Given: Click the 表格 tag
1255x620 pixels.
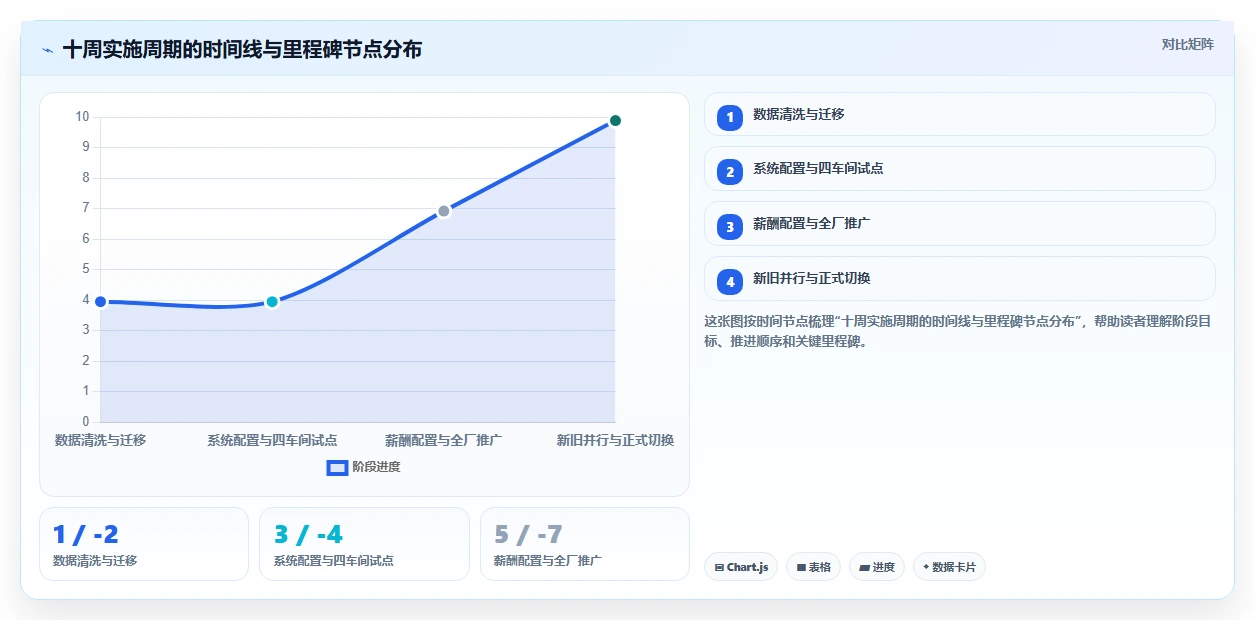Looking at the screenshot, I should click(814, 567).
